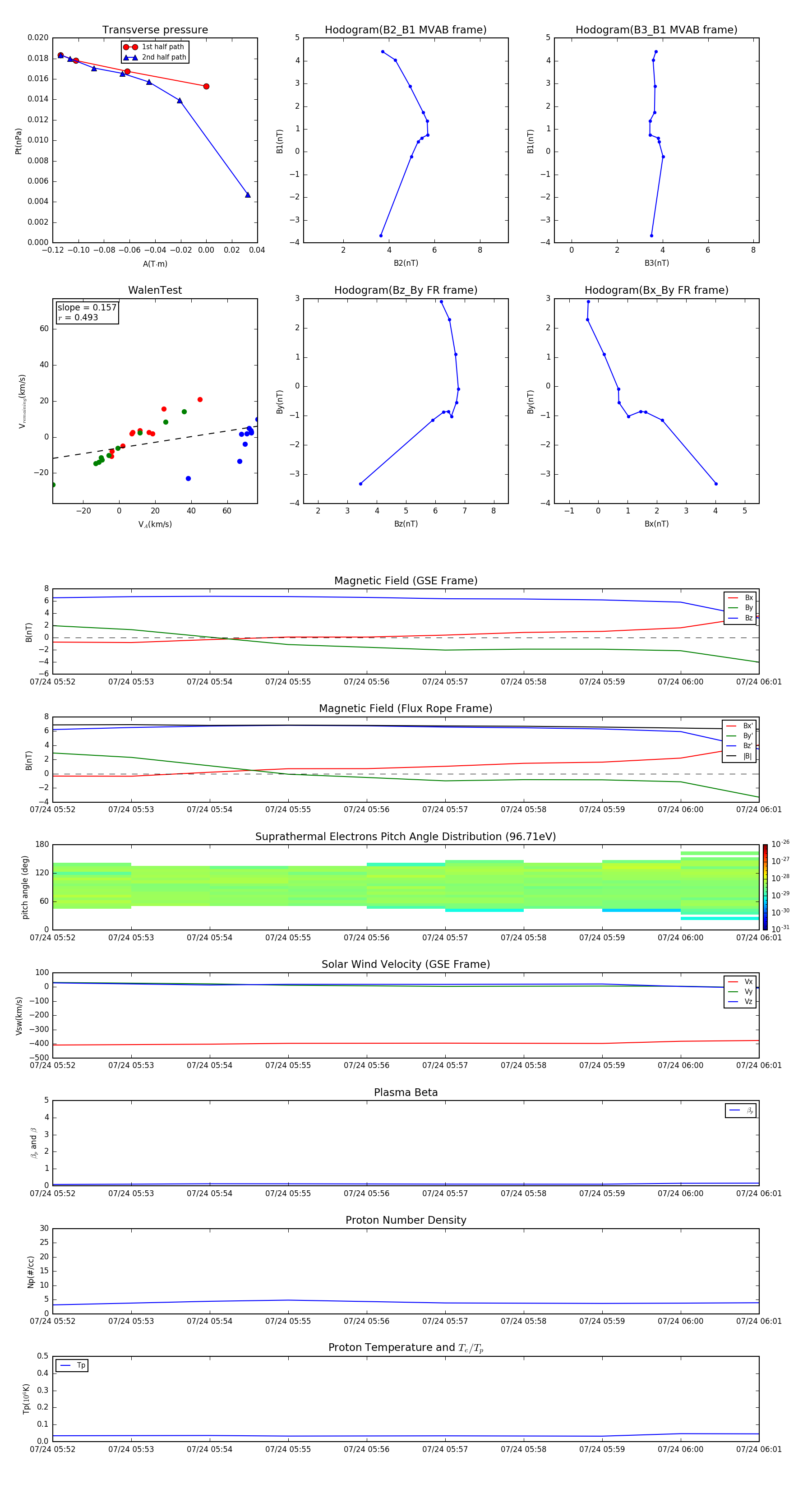This screenshot has height=1489, width=812.
Task: Select the topmost red dot in WalenTest scatter
Action: [x=200, y=399]
